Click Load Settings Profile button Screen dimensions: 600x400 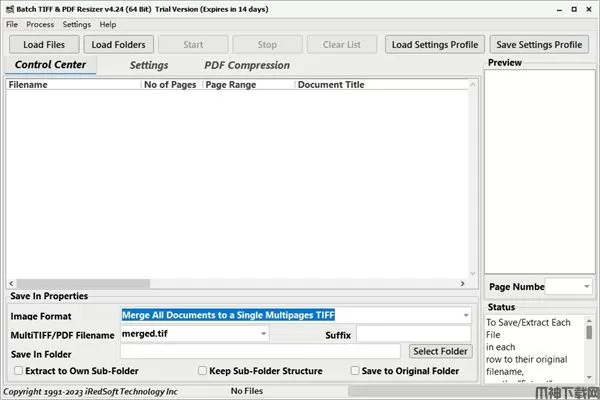[435, 44]
